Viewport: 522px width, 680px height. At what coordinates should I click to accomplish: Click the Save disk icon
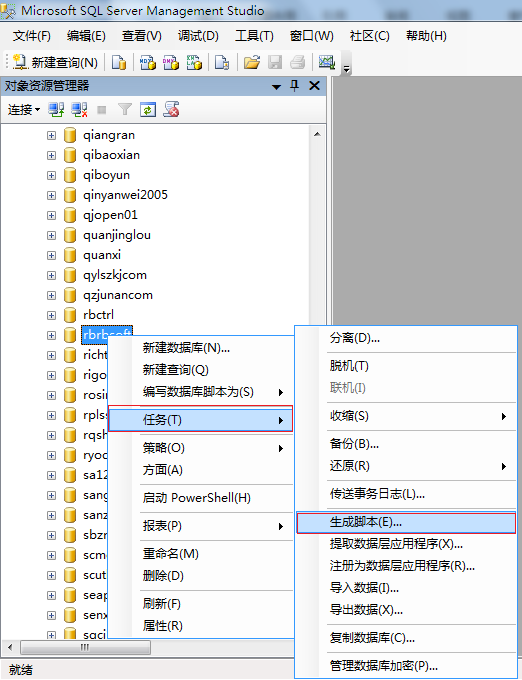tap(275, 63)
